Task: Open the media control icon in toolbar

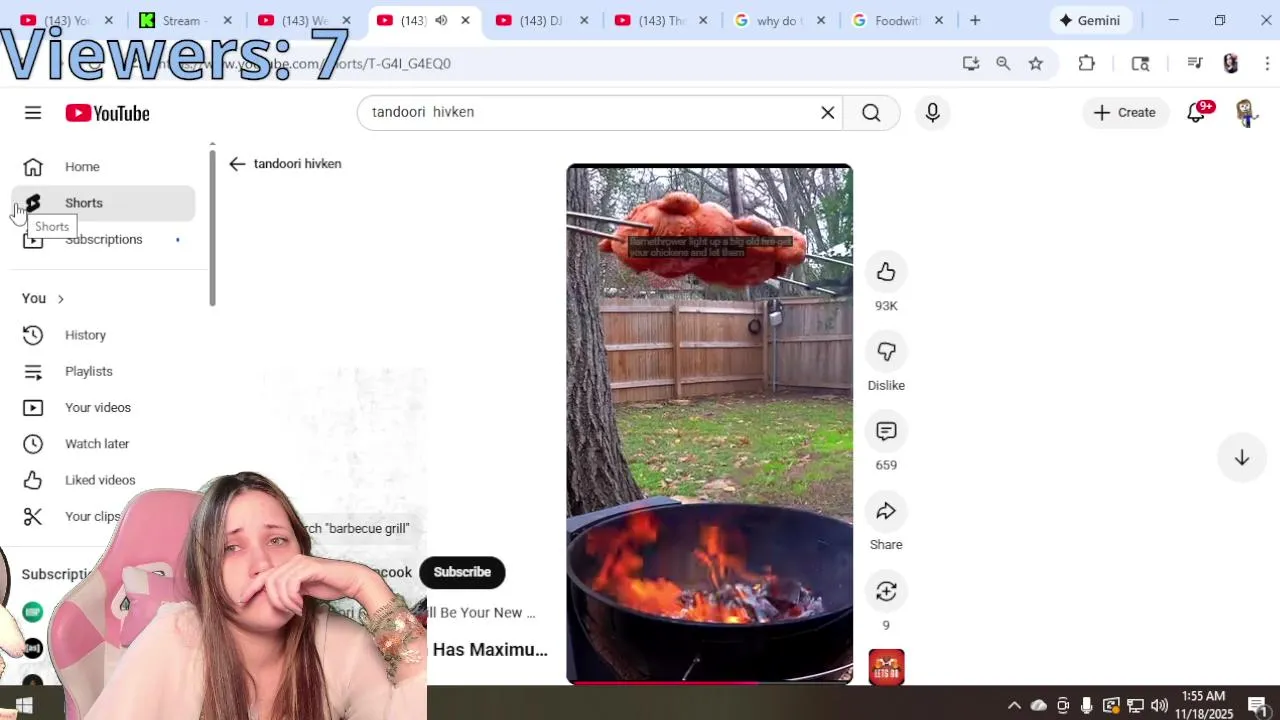Action: [1194, 63]
